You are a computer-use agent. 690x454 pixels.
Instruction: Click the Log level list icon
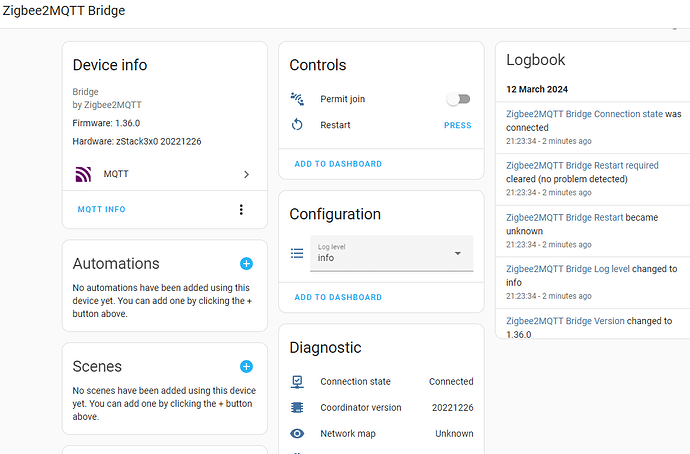tap(297, 253)
